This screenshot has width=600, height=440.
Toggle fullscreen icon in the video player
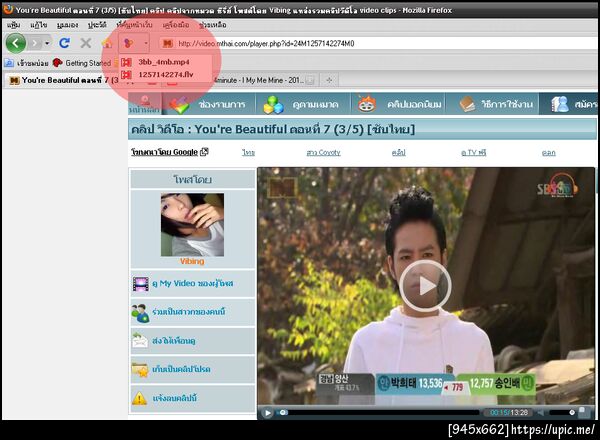pyautogui.click(x=582, y=412)
